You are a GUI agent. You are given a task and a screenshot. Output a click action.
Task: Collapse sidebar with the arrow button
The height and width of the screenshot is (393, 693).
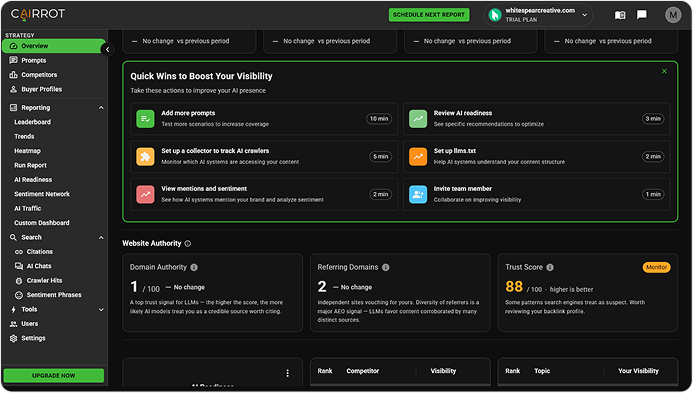[x=107, y=50]
